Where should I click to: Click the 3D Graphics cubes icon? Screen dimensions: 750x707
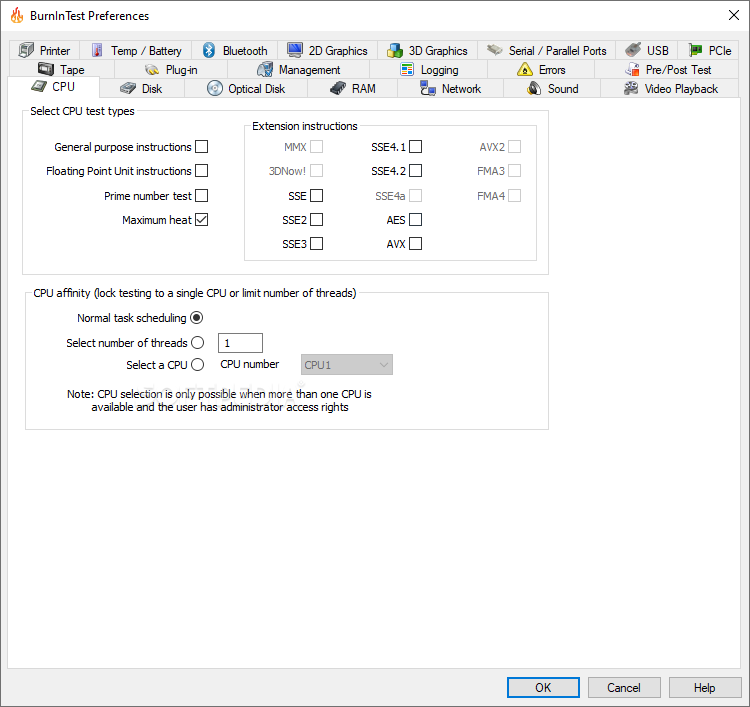click(x=395, y=50)
